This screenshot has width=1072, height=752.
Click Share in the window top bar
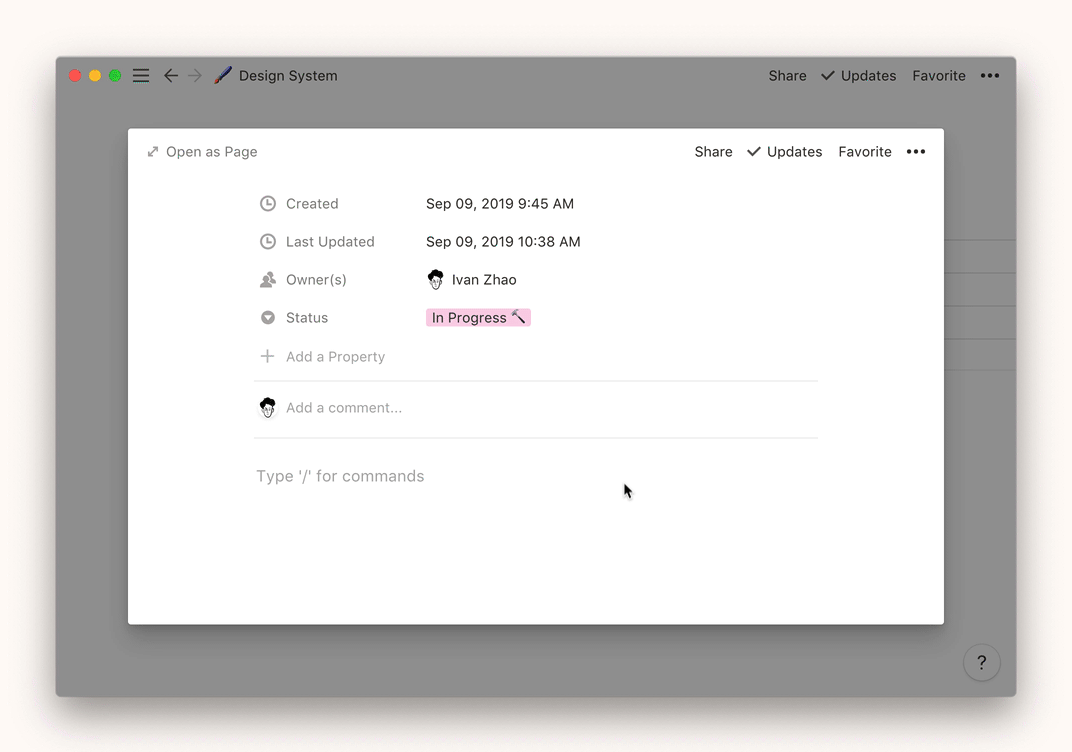(787, 76)
